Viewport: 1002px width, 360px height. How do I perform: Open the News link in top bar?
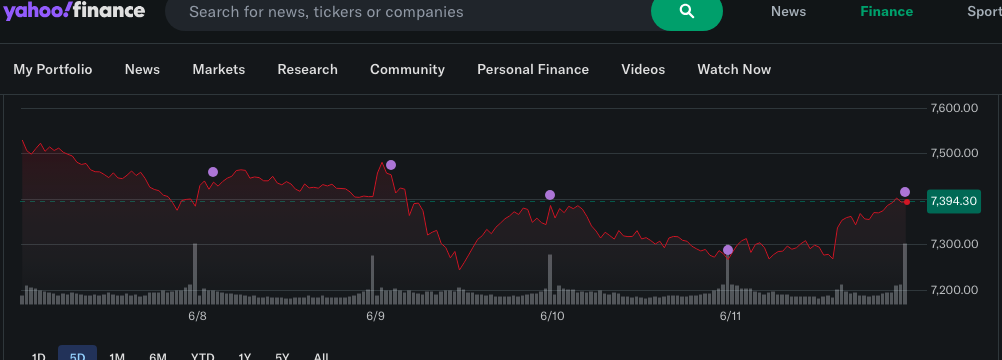point(788,12)
